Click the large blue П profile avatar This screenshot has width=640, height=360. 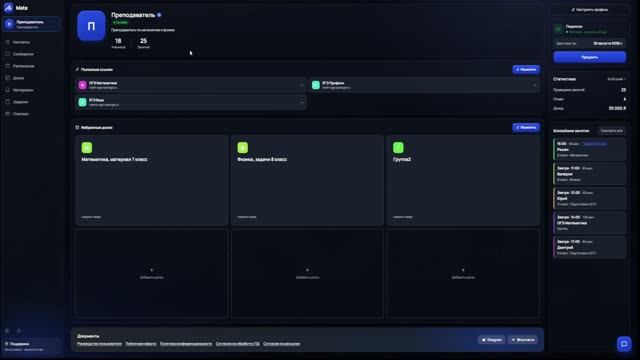(91, 26)
